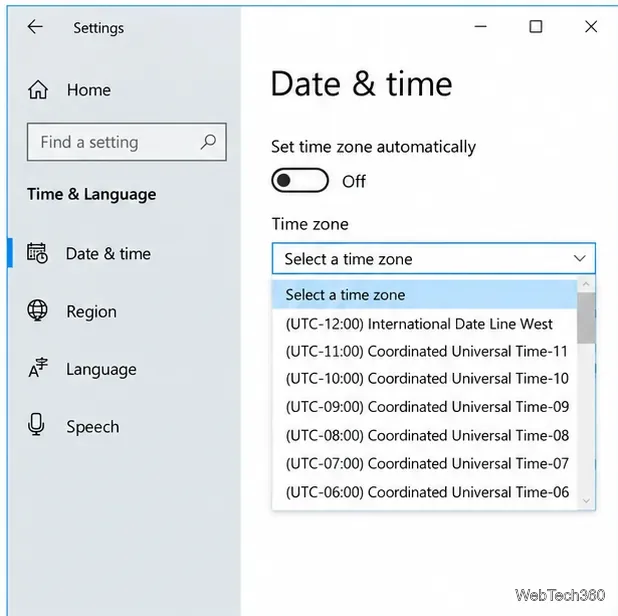
Task: Open the Home settings page
Action: 69,89
